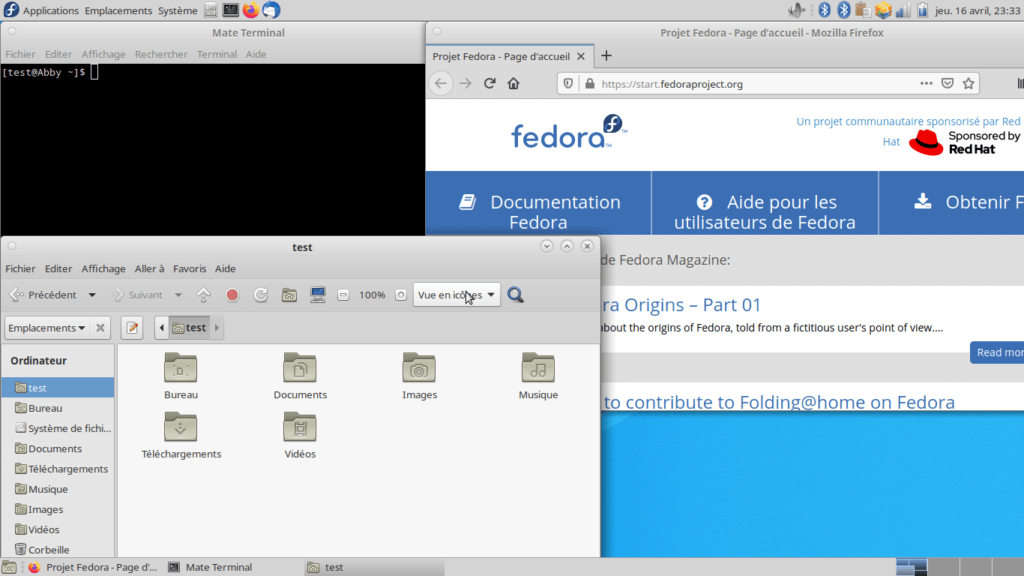Click the Save to Pocket icon
Image resolution: width=1024 pixels, height=576 pixels.
tap(948, 84)
